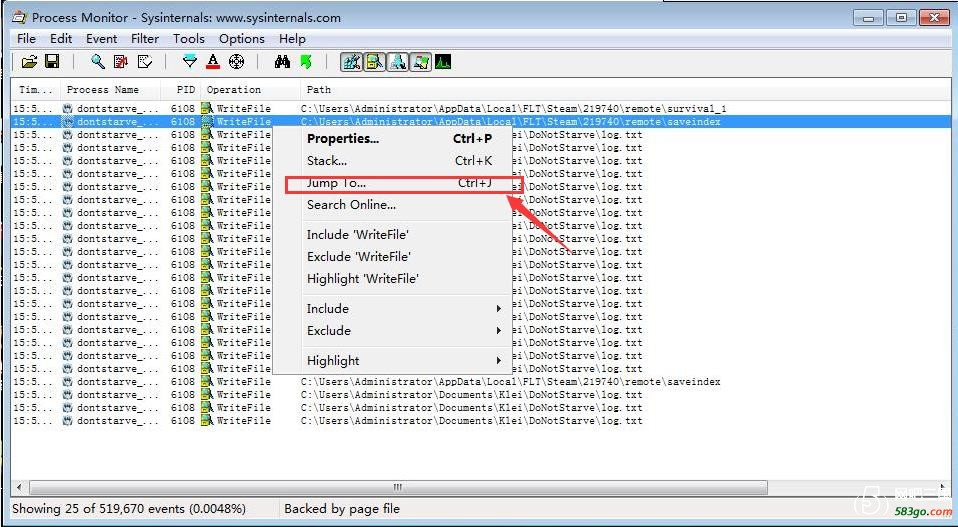Select the row with path ending survival_1
Viewport: 958px width, 527px height.
click(x=480, y=109)
